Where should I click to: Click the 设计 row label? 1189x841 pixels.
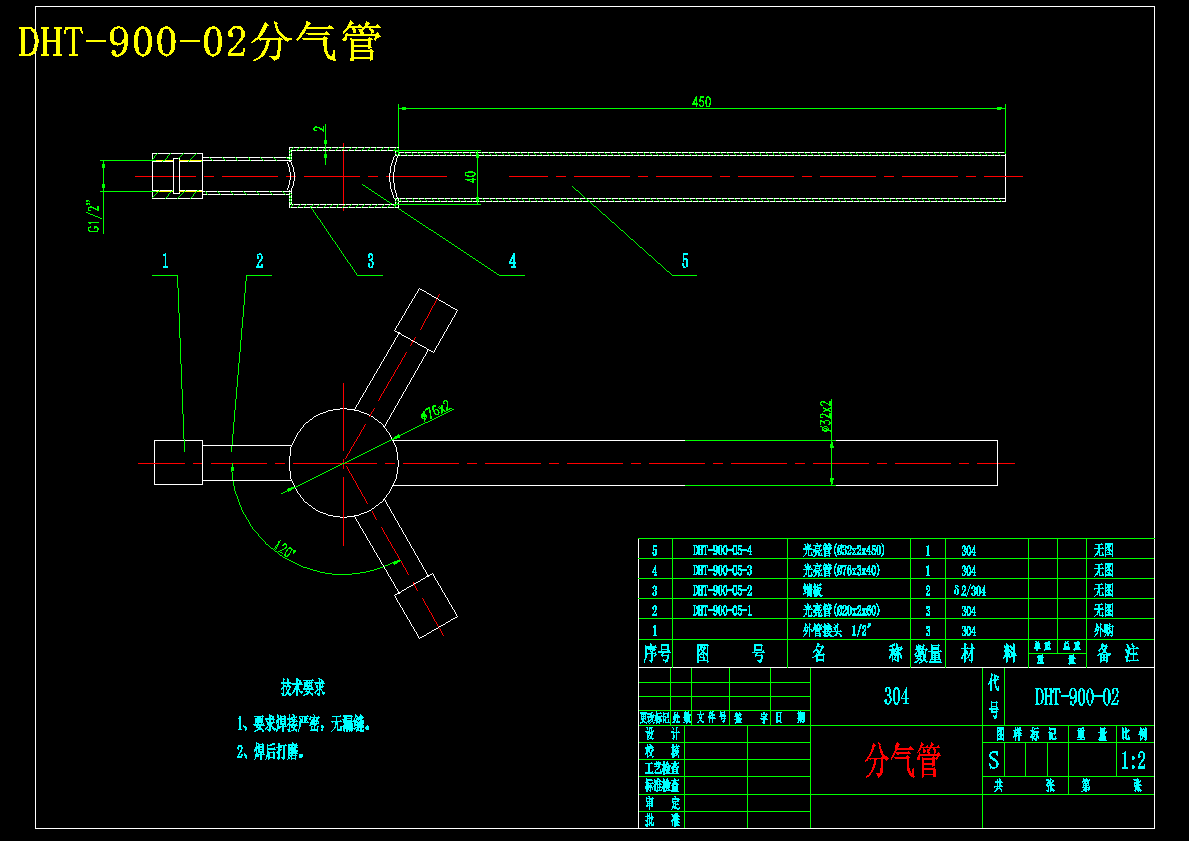click(662, 734)
